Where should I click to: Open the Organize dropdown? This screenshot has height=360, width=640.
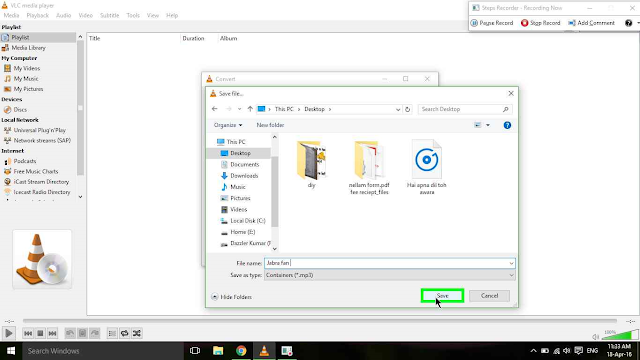[228, 125]
